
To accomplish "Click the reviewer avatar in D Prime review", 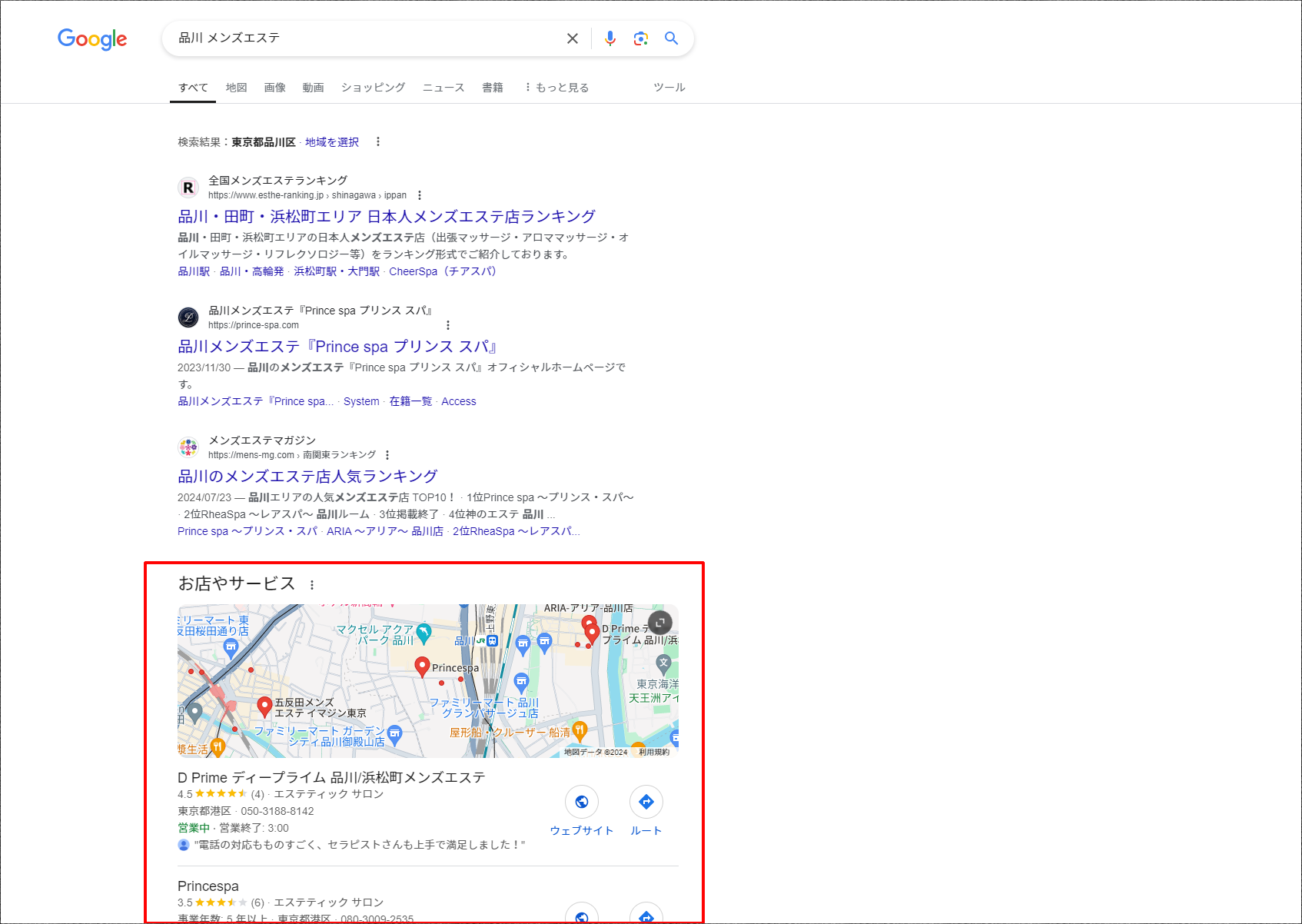I will [x=184, y=845].
